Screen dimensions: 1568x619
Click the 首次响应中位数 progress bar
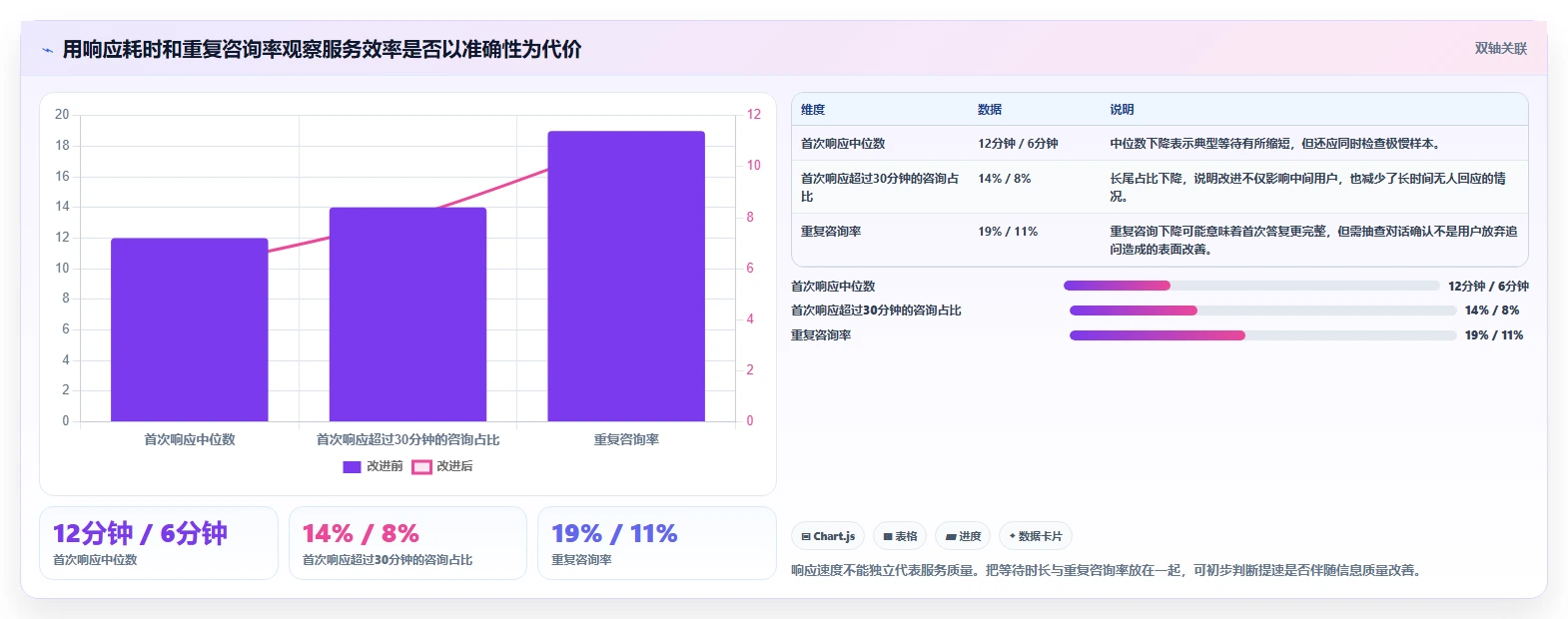pyautogui.click(x=1251, y=286)
